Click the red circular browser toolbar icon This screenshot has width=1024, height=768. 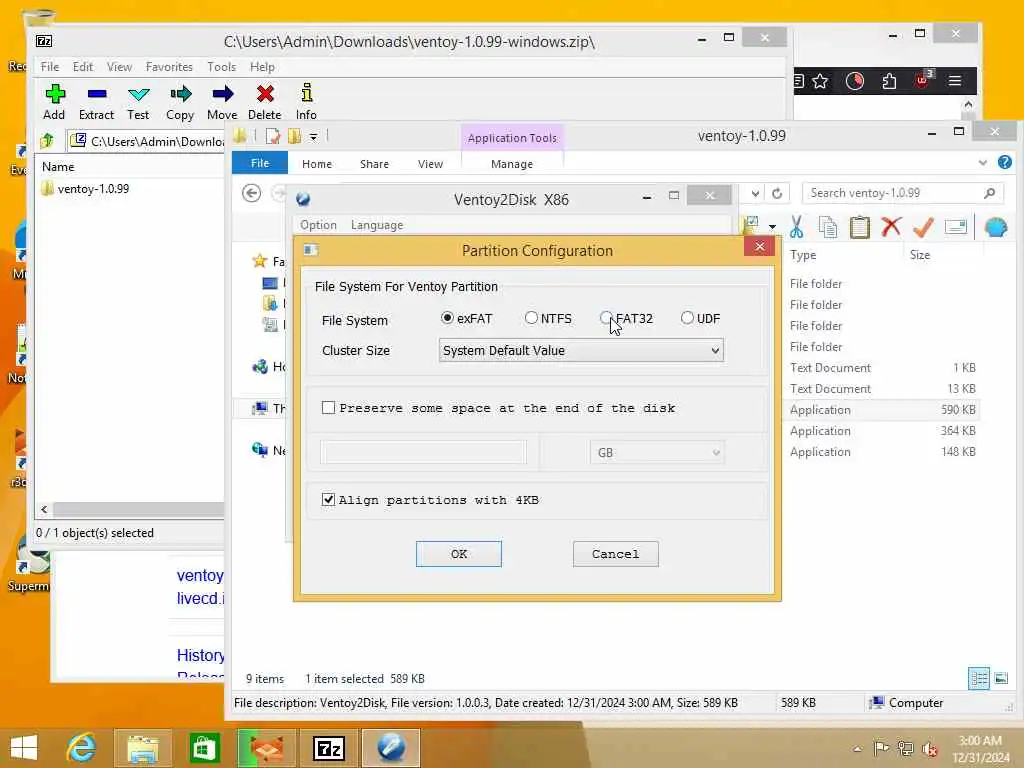[855, 81]
